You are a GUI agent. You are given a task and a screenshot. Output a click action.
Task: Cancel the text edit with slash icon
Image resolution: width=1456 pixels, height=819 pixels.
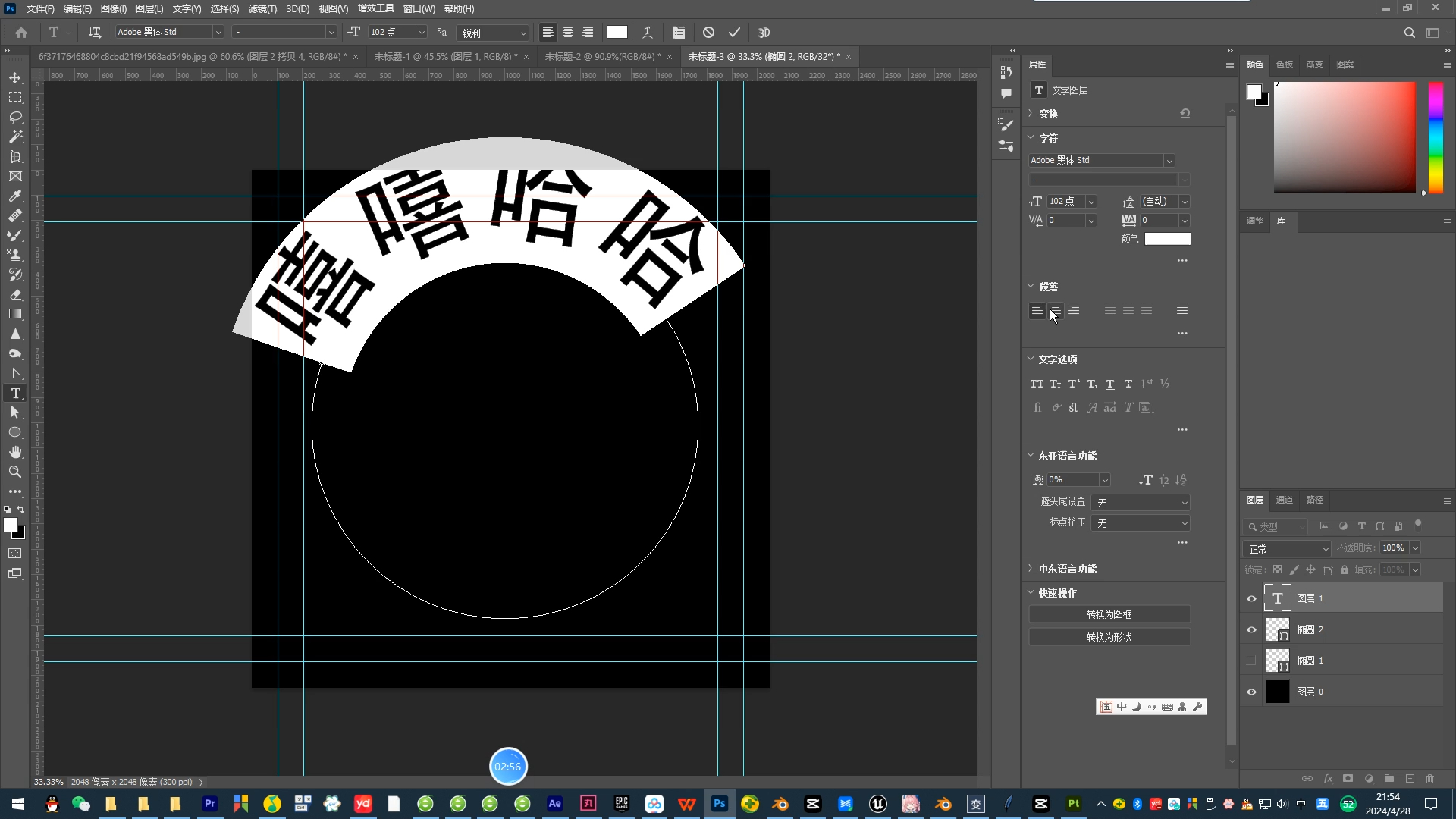(x=708, y=33)
